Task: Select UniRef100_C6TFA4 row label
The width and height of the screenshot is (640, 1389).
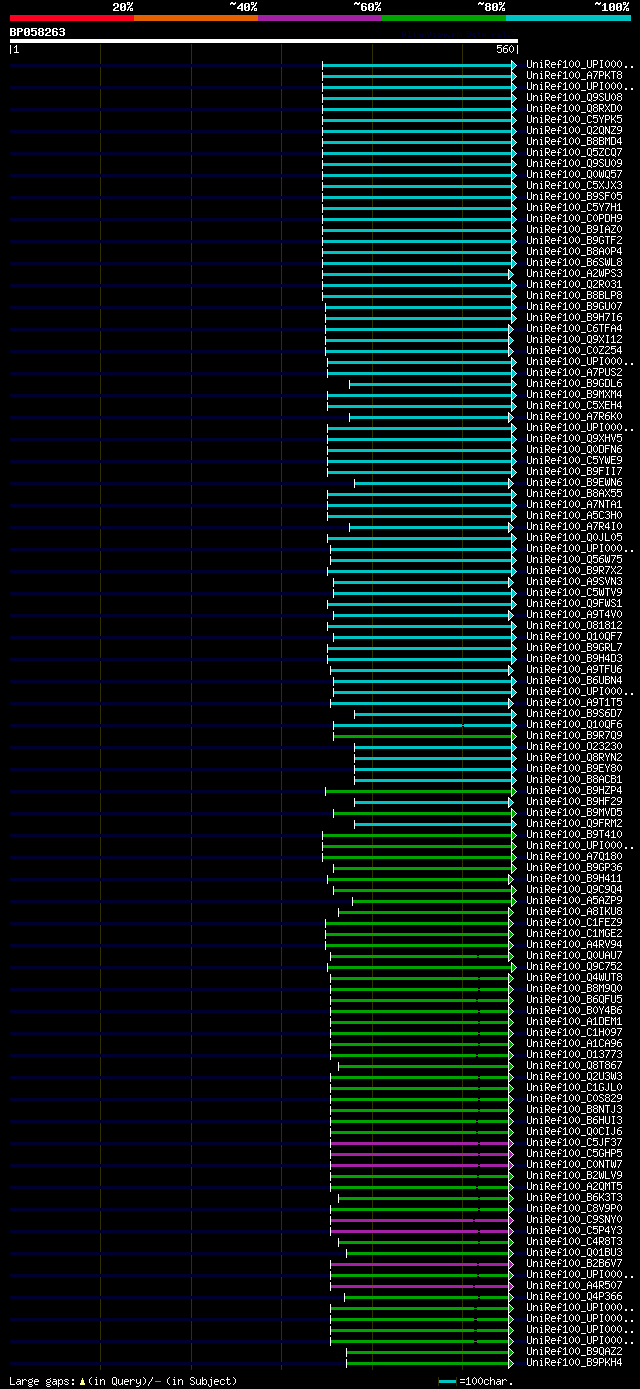Action: pos(574,328)
